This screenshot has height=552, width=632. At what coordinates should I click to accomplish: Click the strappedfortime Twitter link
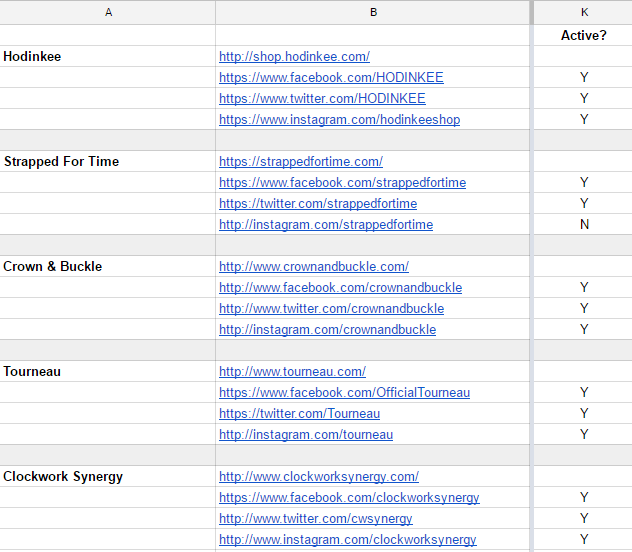(x=318, y=204)
